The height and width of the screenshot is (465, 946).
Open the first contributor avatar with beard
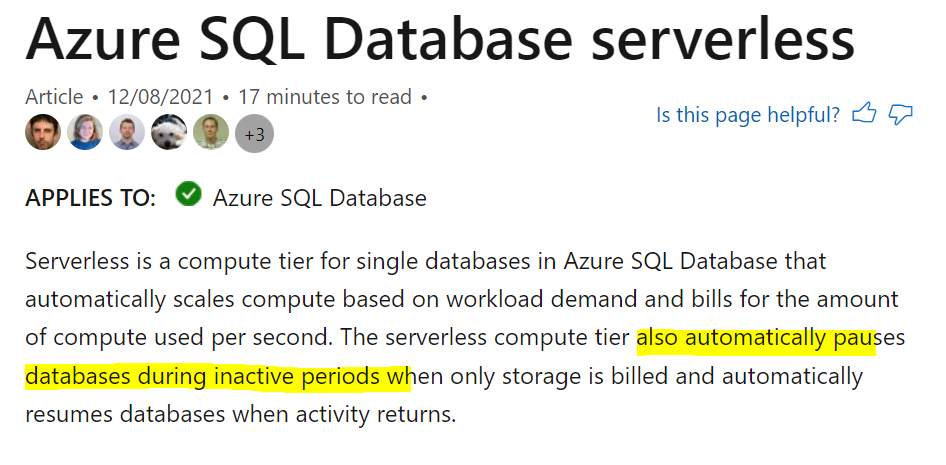(x=43, y=133)
